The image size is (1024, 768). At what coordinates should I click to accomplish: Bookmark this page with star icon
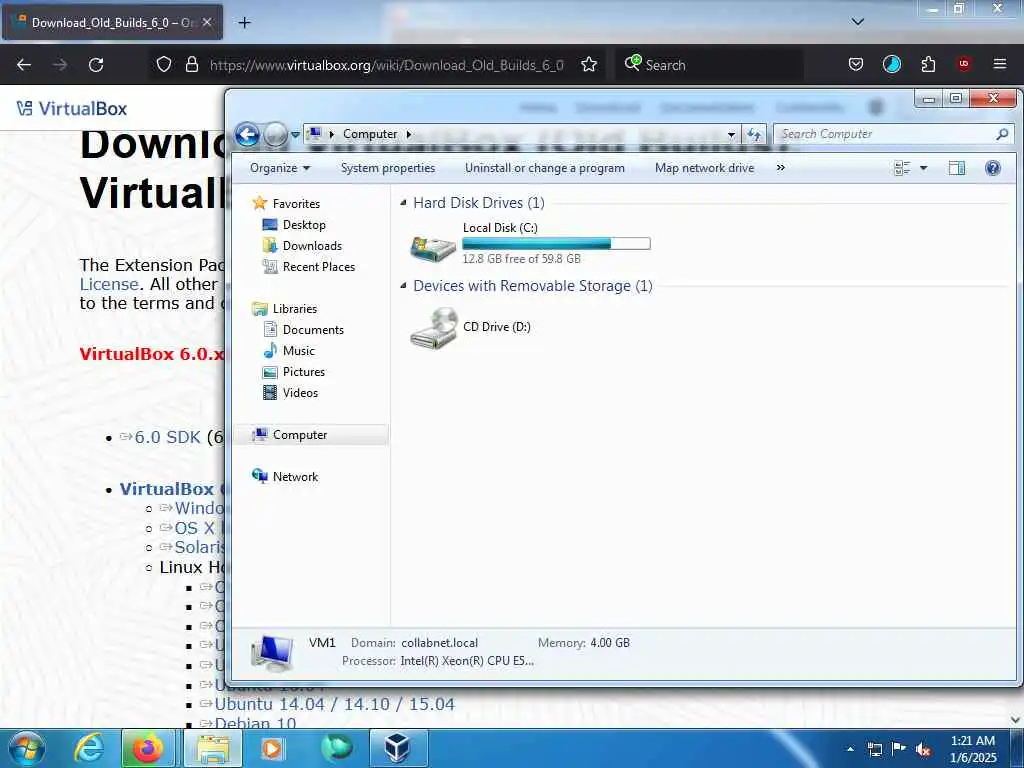click(x=589, y=65)
